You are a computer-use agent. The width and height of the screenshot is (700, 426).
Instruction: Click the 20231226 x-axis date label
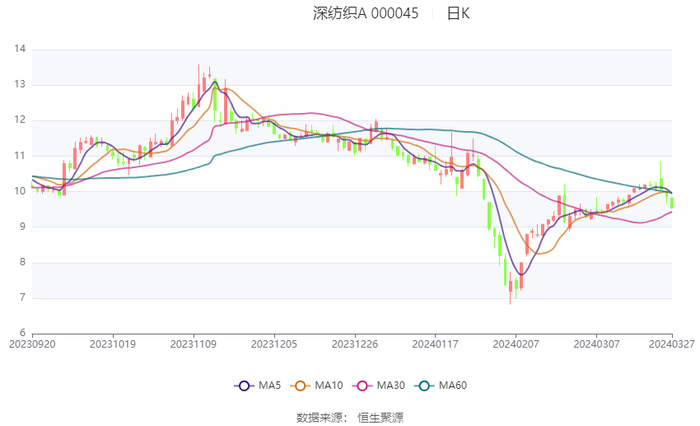point(354,344)
